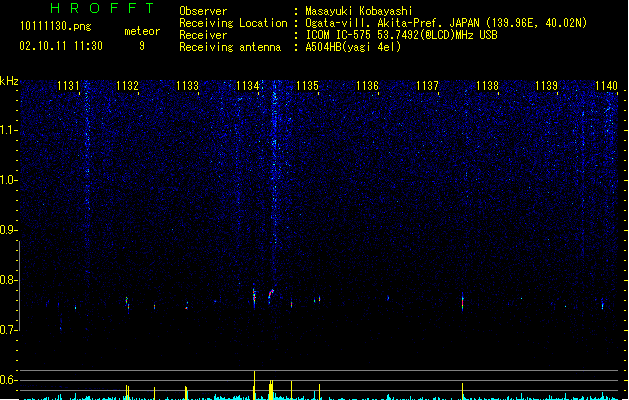Click the tallest yellow peak in level graph
The width and height of the screenshot is (629, 400).
coord(254,385)
